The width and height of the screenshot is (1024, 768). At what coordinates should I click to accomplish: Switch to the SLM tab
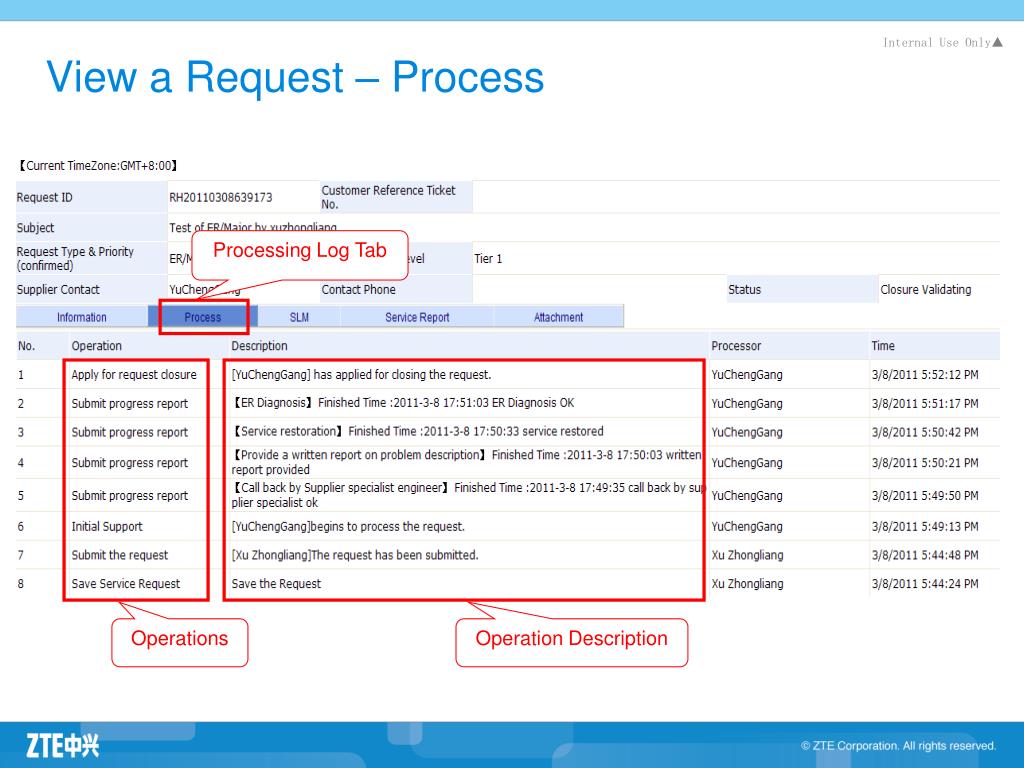[x=299, y=317]
